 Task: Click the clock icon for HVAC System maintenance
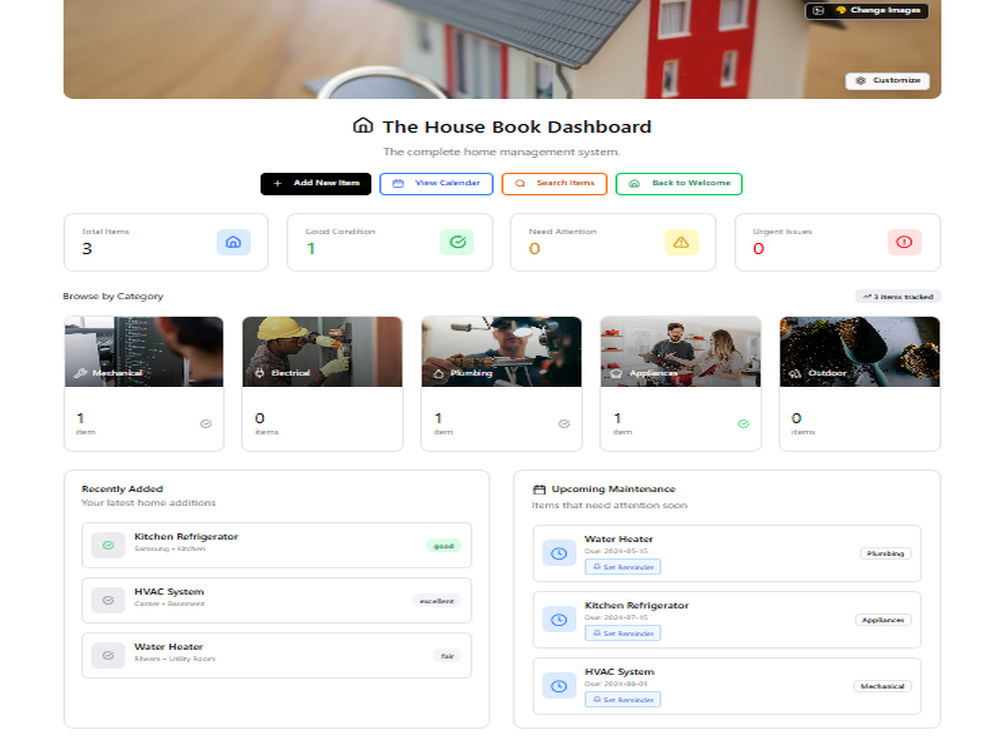tap(559, 686)
